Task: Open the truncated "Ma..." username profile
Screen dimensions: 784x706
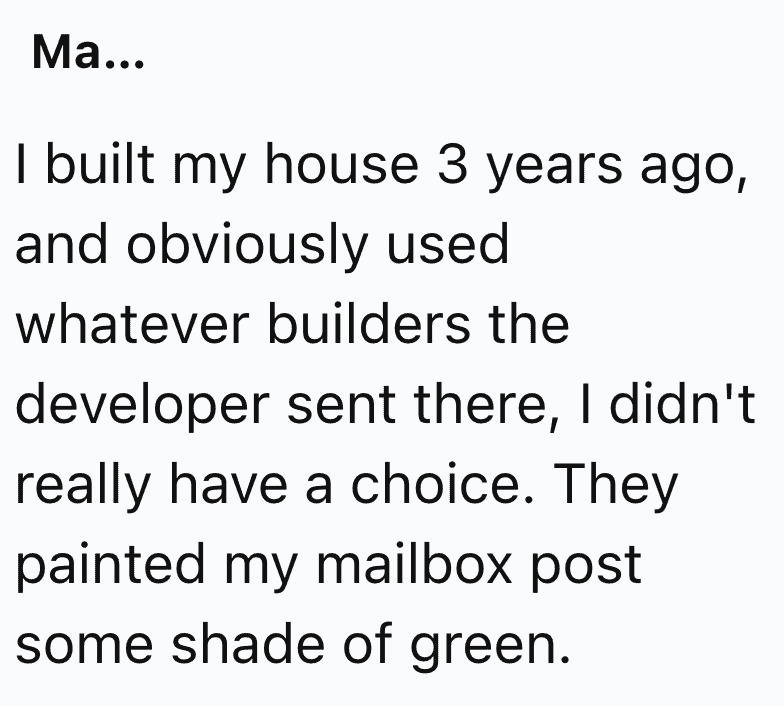Action: [x=88, y=52]
